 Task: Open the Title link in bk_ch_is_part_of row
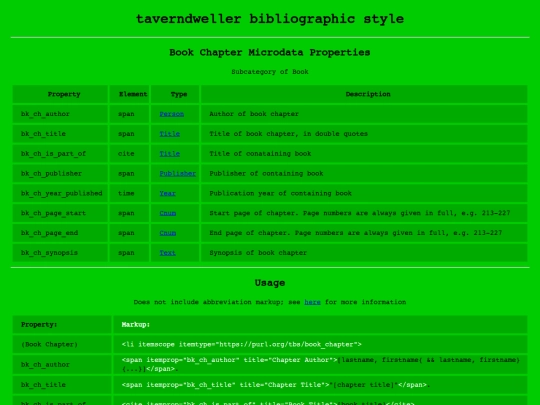pos(169,154)
